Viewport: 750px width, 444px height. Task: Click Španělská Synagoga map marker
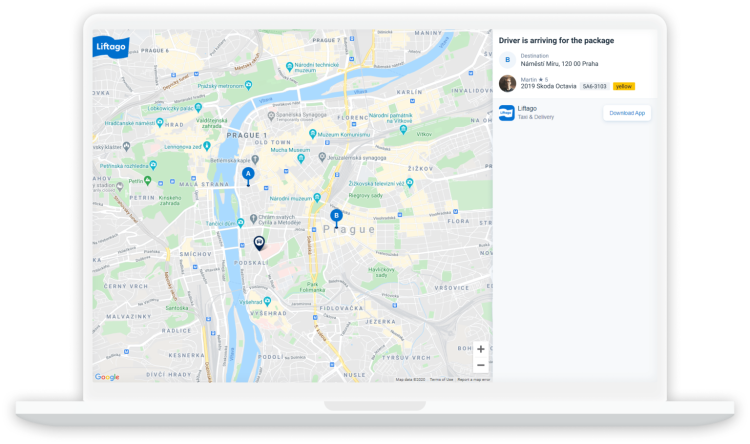[271, 116]
